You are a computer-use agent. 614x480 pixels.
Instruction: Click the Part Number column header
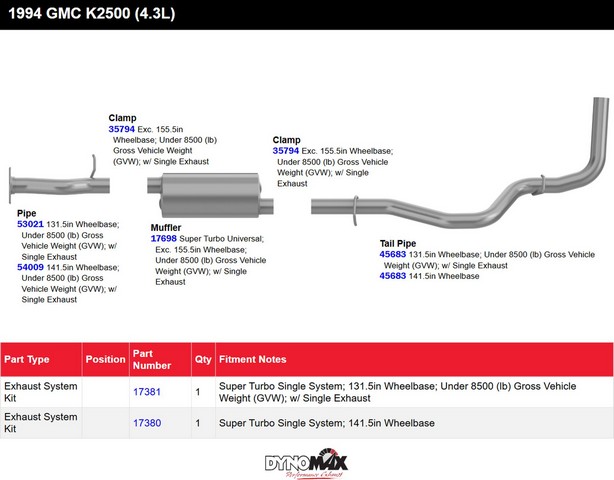(144, 359)
